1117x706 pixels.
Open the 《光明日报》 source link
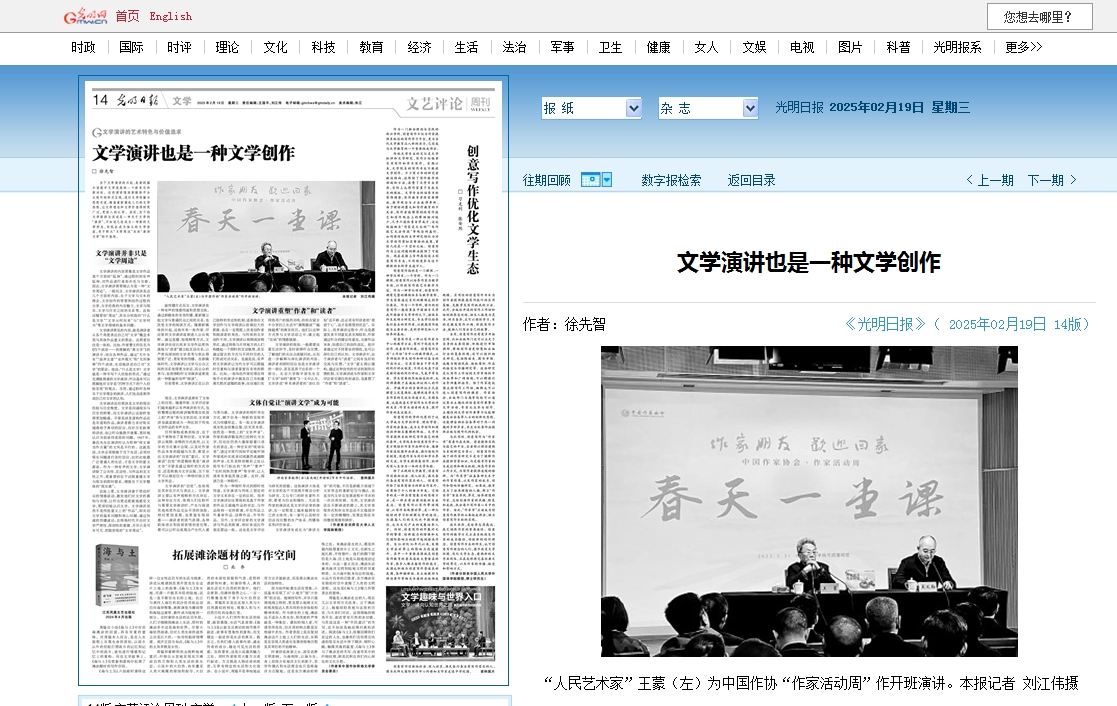click(x=885, y=324)
